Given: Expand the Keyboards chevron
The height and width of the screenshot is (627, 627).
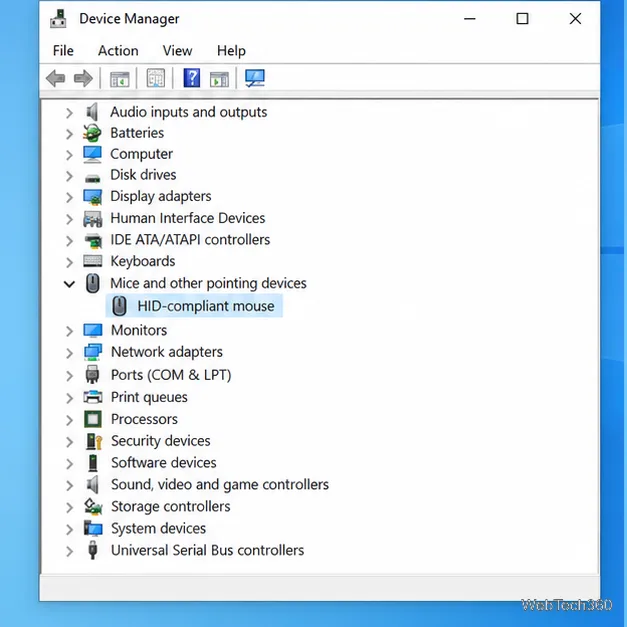Looking at the screenshot, I should coord(69,262).
